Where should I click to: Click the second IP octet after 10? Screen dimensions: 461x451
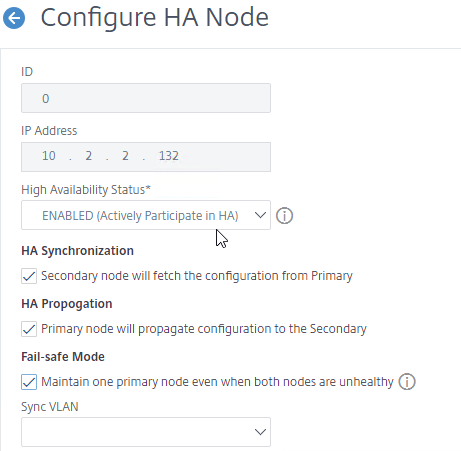[x=88, y=156]
